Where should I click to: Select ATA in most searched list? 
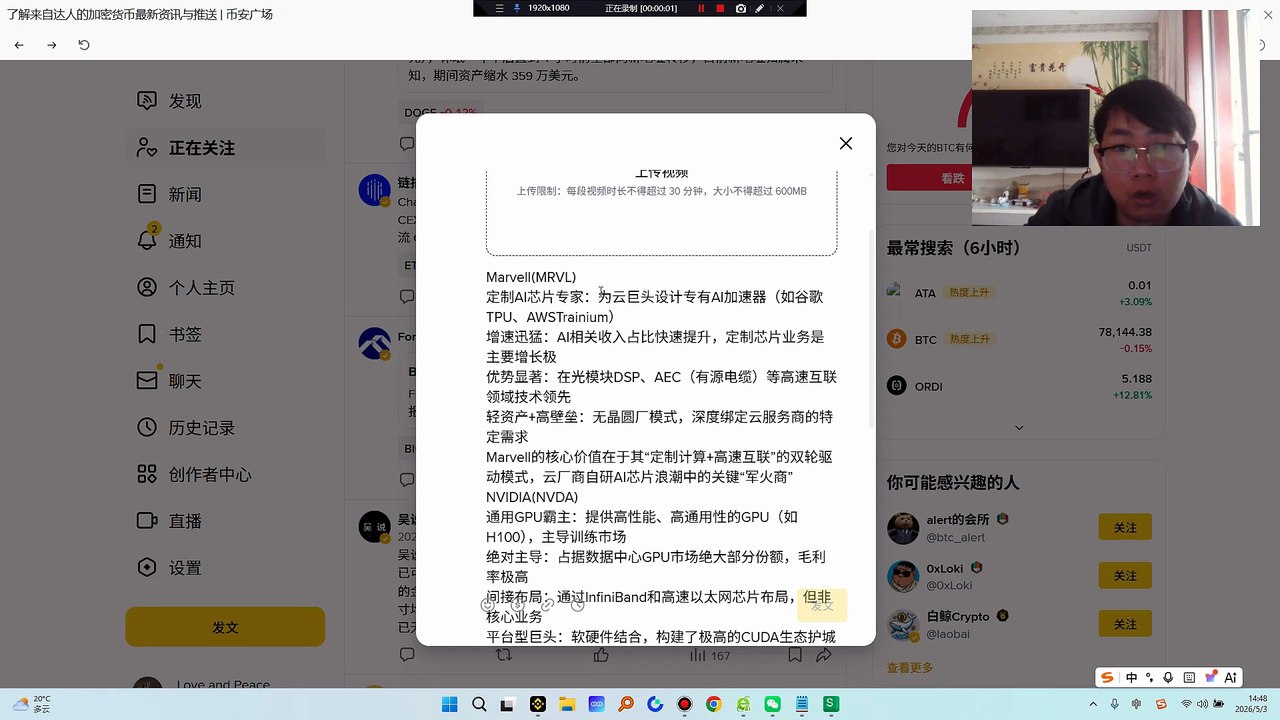[1019, 293]
